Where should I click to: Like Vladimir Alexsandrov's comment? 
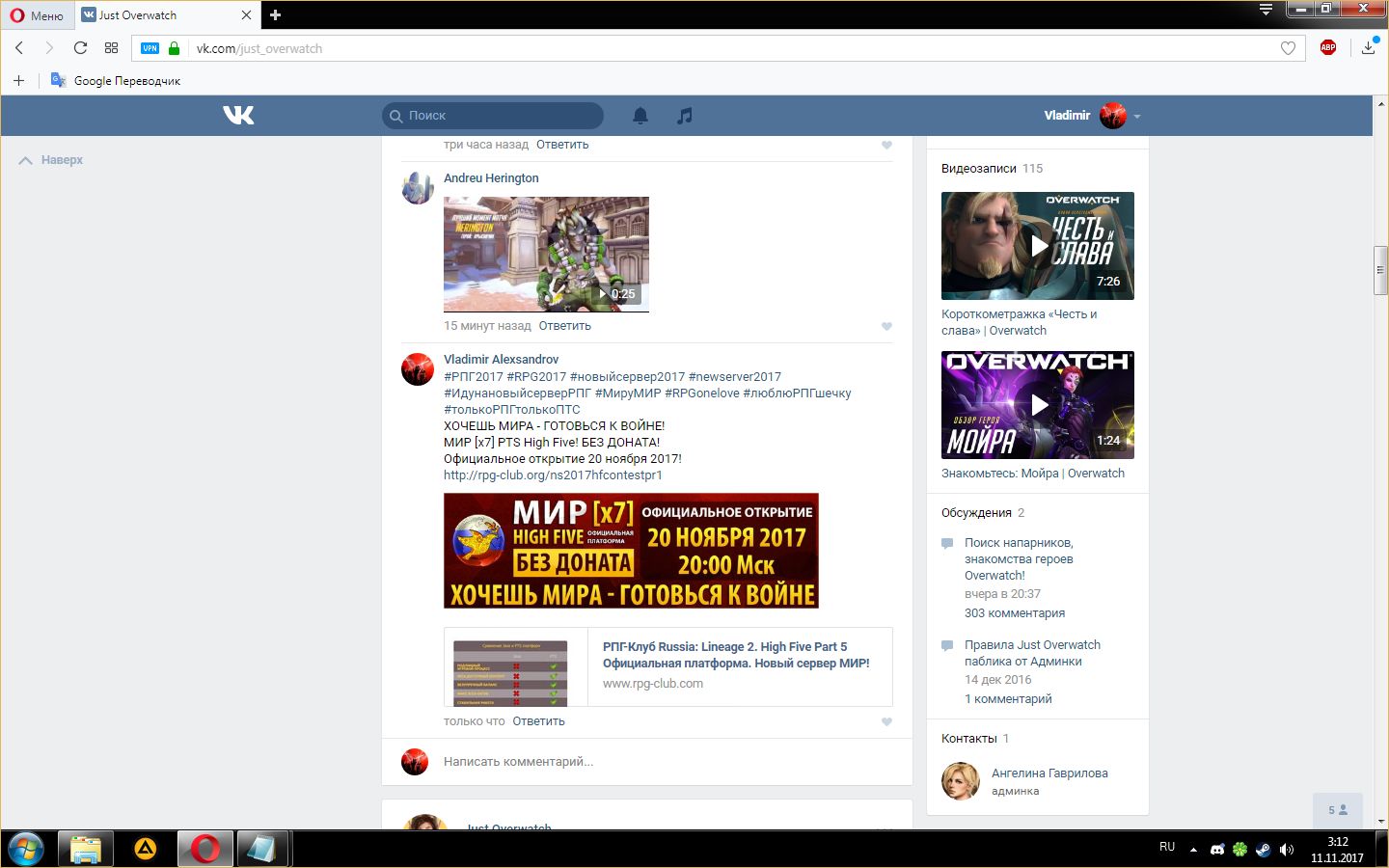point(886,721)
